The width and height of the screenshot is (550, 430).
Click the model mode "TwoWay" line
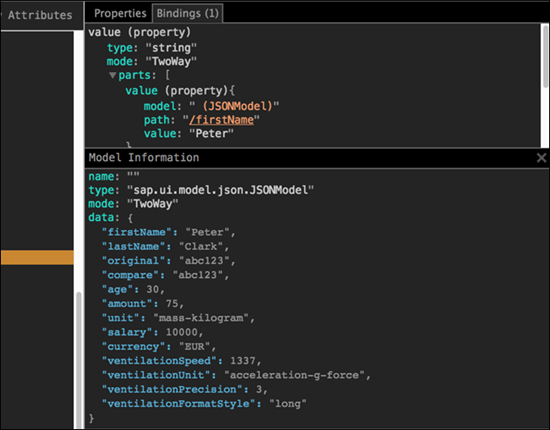pos(133,204)
